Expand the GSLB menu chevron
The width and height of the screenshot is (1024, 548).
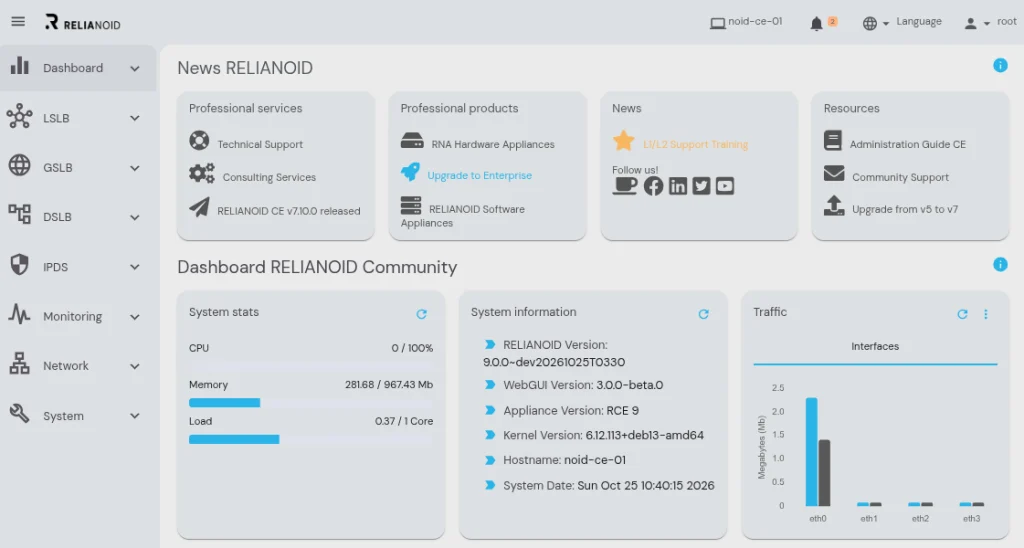(135, 168)
